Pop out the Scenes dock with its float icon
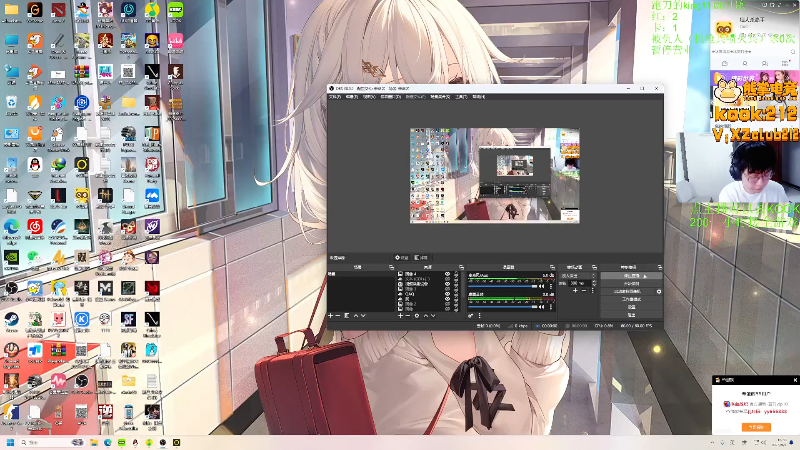The image size is (800, 450). click(x=391, y=267)
